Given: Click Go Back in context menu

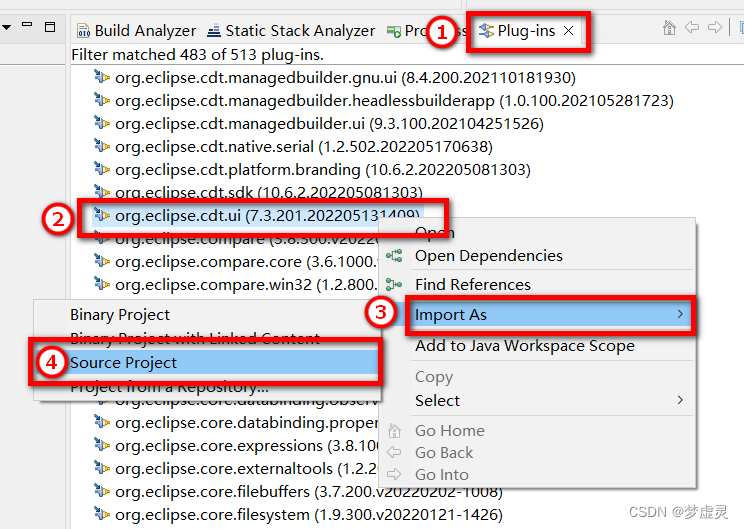Looking at the screenshot, I should pyautogui.click(x=444, y=453).
